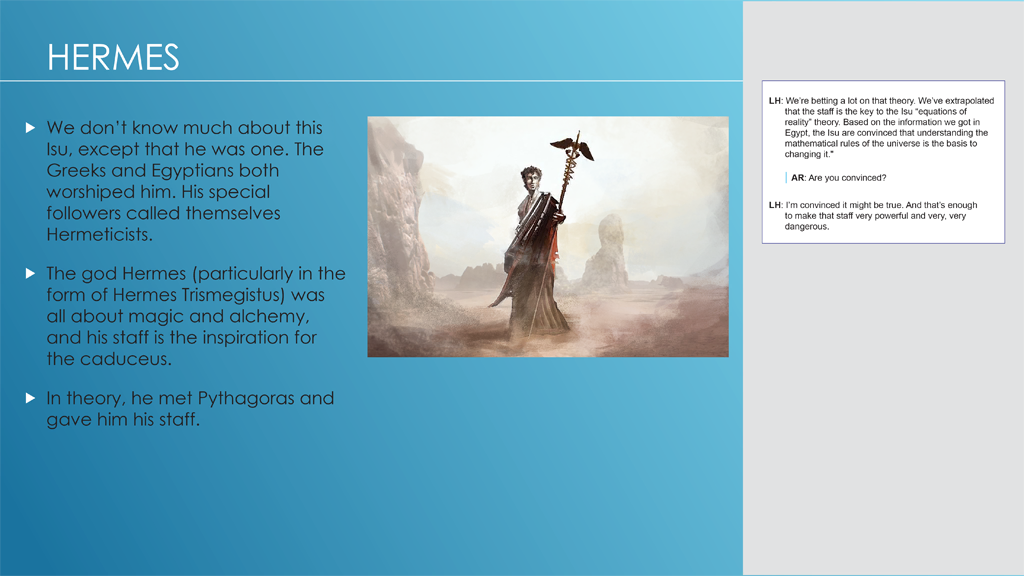Click the 'LH: We're betting a lot' paragraph

[x=882, y=127]
